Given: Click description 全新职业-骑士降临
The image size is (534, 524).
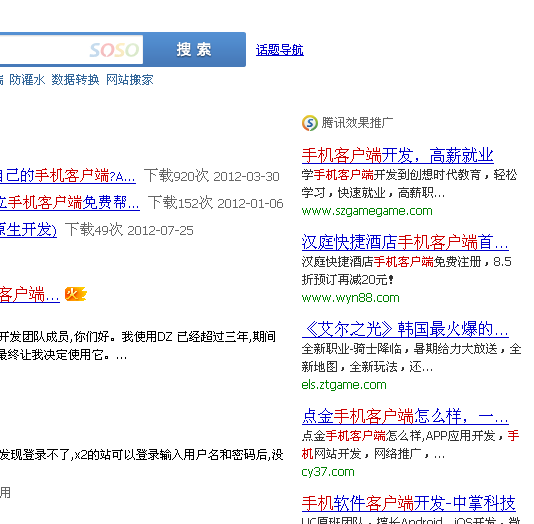Looking at the screenshot, I should pos(411,358).
